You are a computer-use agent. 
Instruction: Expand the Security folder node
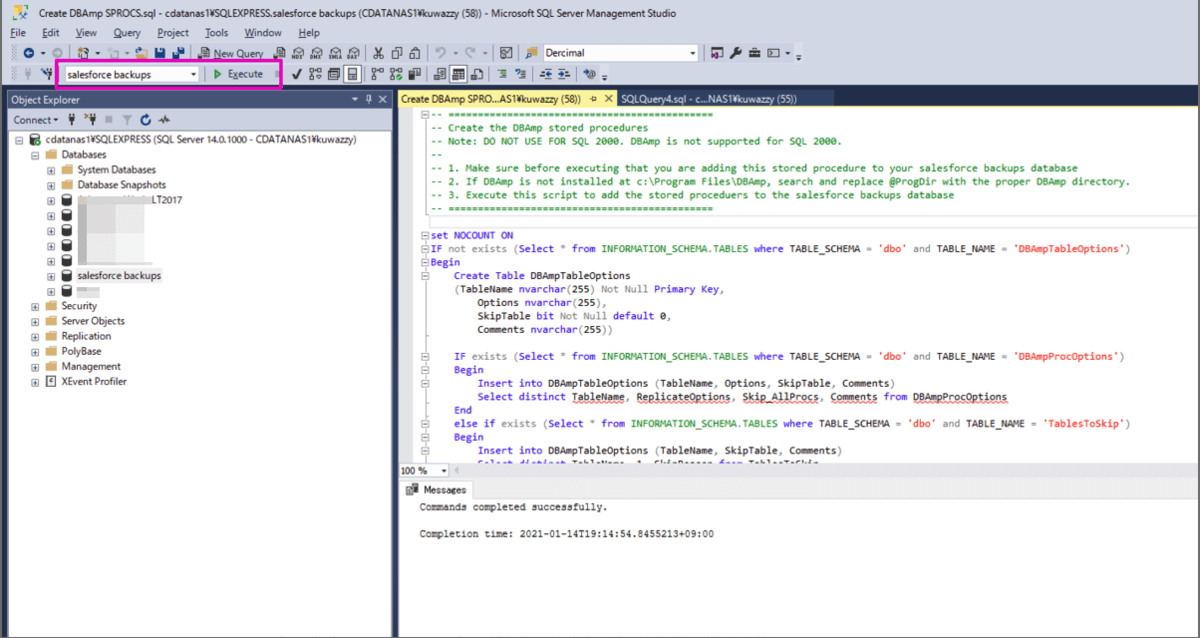[x=36, y=306]
